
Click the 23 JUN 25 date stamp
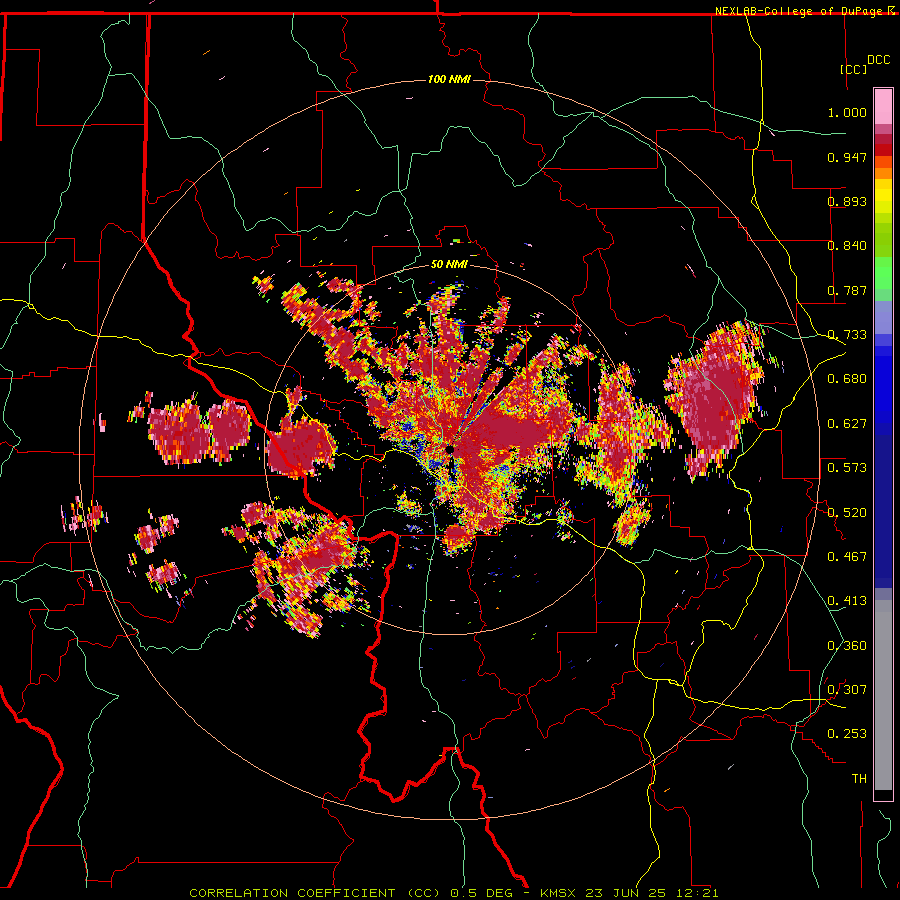(627, 893)
